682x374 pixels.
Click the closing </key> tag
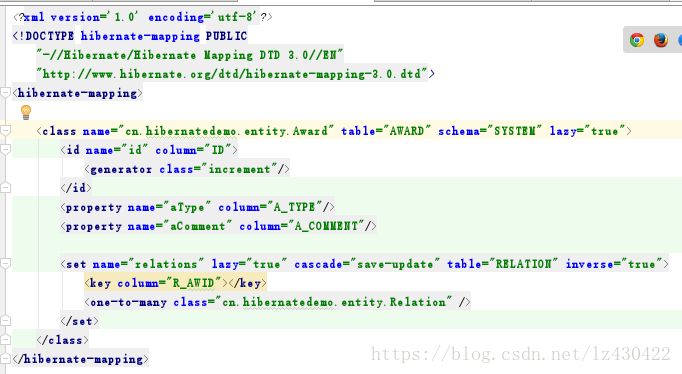247,283
